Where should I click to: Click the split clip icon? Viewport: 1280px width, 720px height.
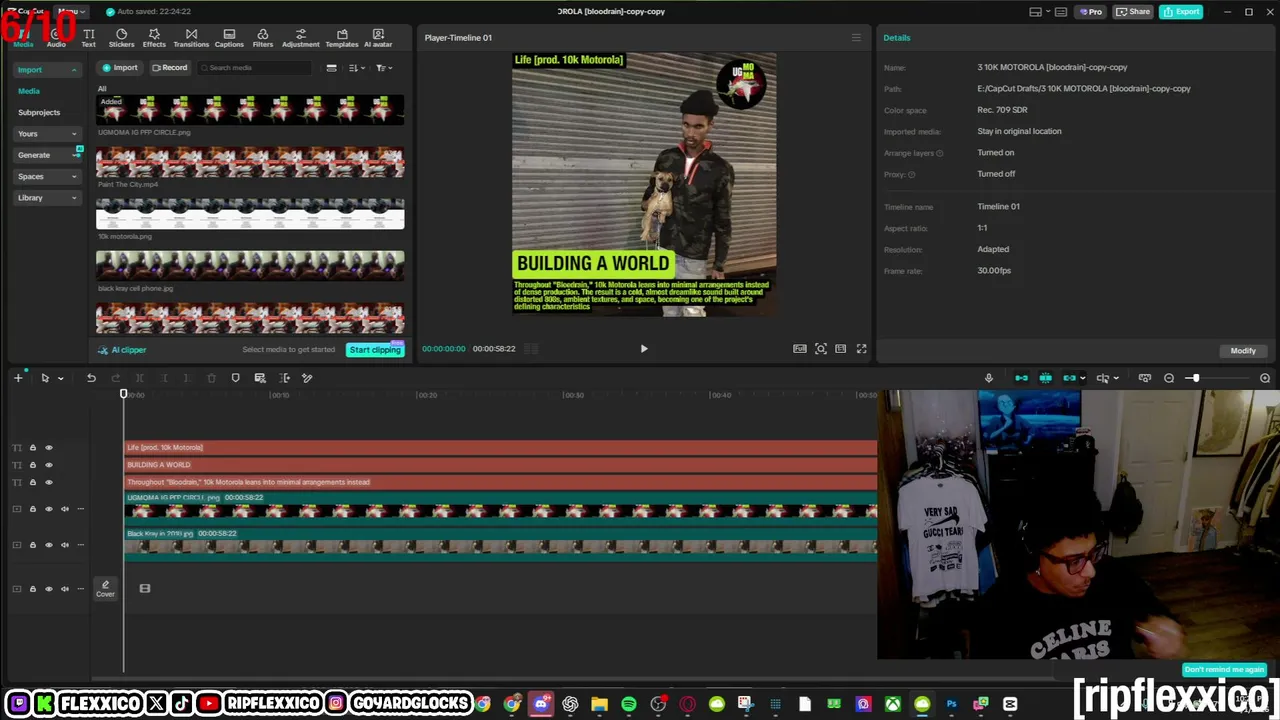point(140,378)
